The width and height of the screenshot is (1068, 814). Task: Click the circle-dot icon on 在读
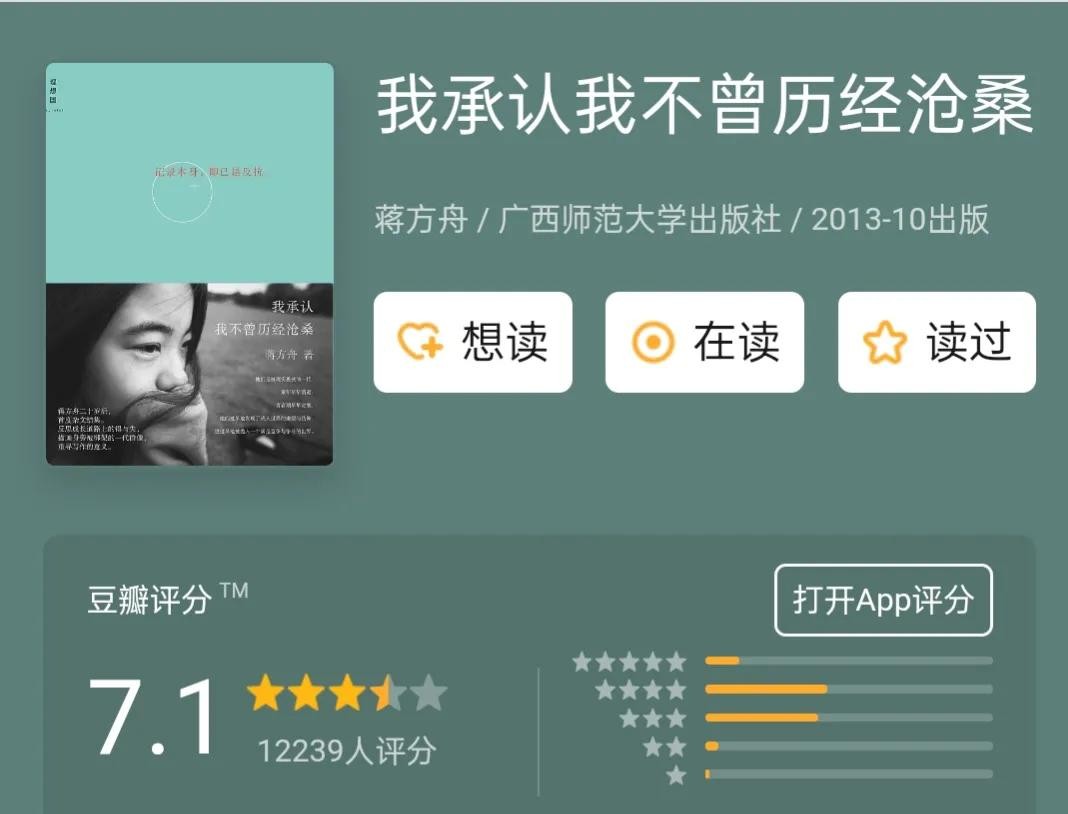tap(653, 342)
